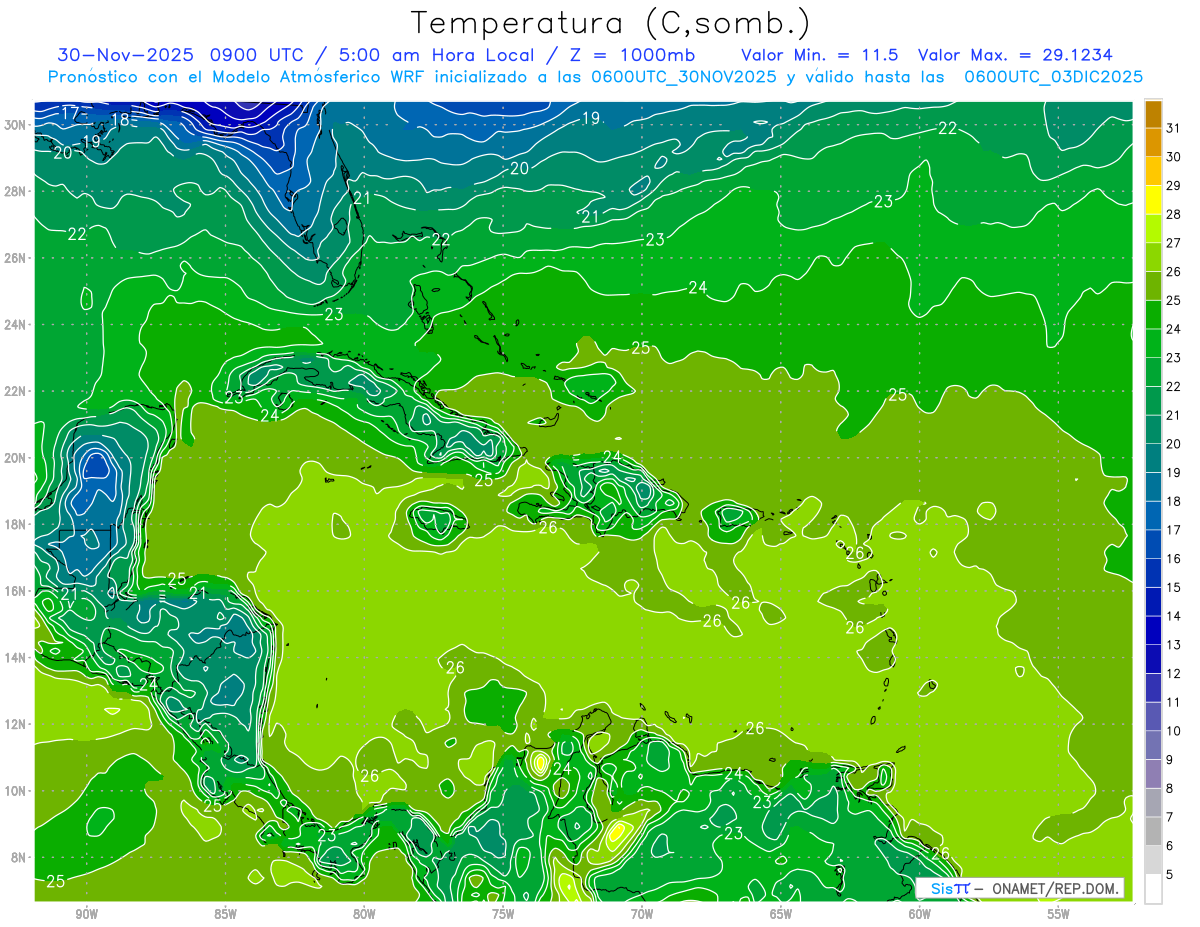Click the valid-until time "0600UTC_03DIC2025"
This screenshot has width=1200, height=927.
point(1055,77)
